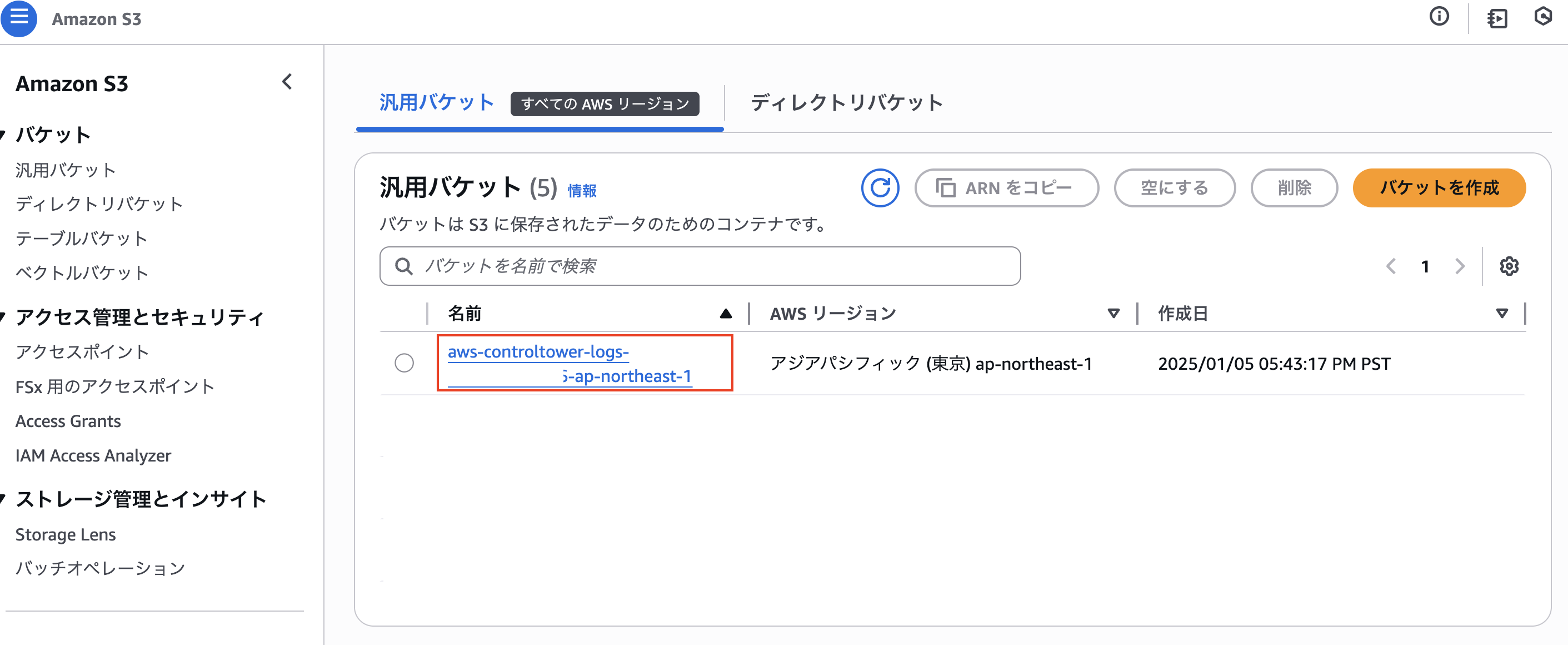Open the navigation hamburger menu

click(19, 18)
